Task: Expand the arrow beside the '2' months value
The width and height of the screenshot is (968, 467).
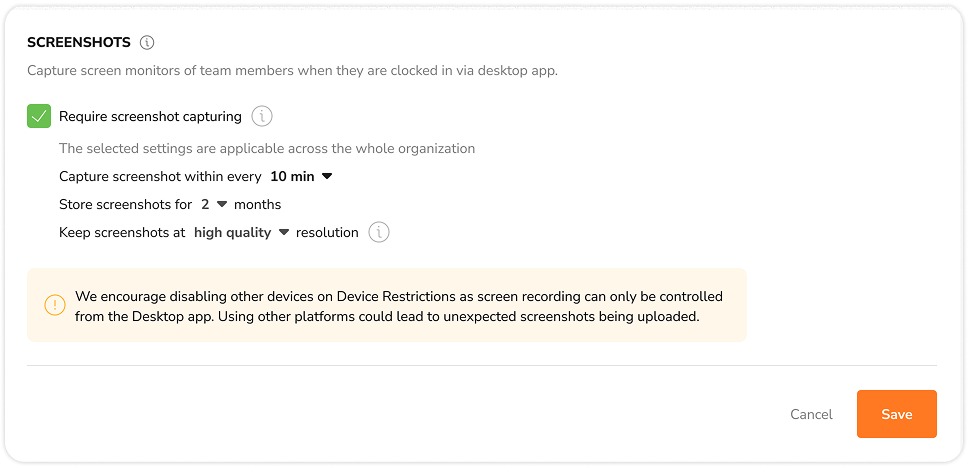Action: point(222,204)
